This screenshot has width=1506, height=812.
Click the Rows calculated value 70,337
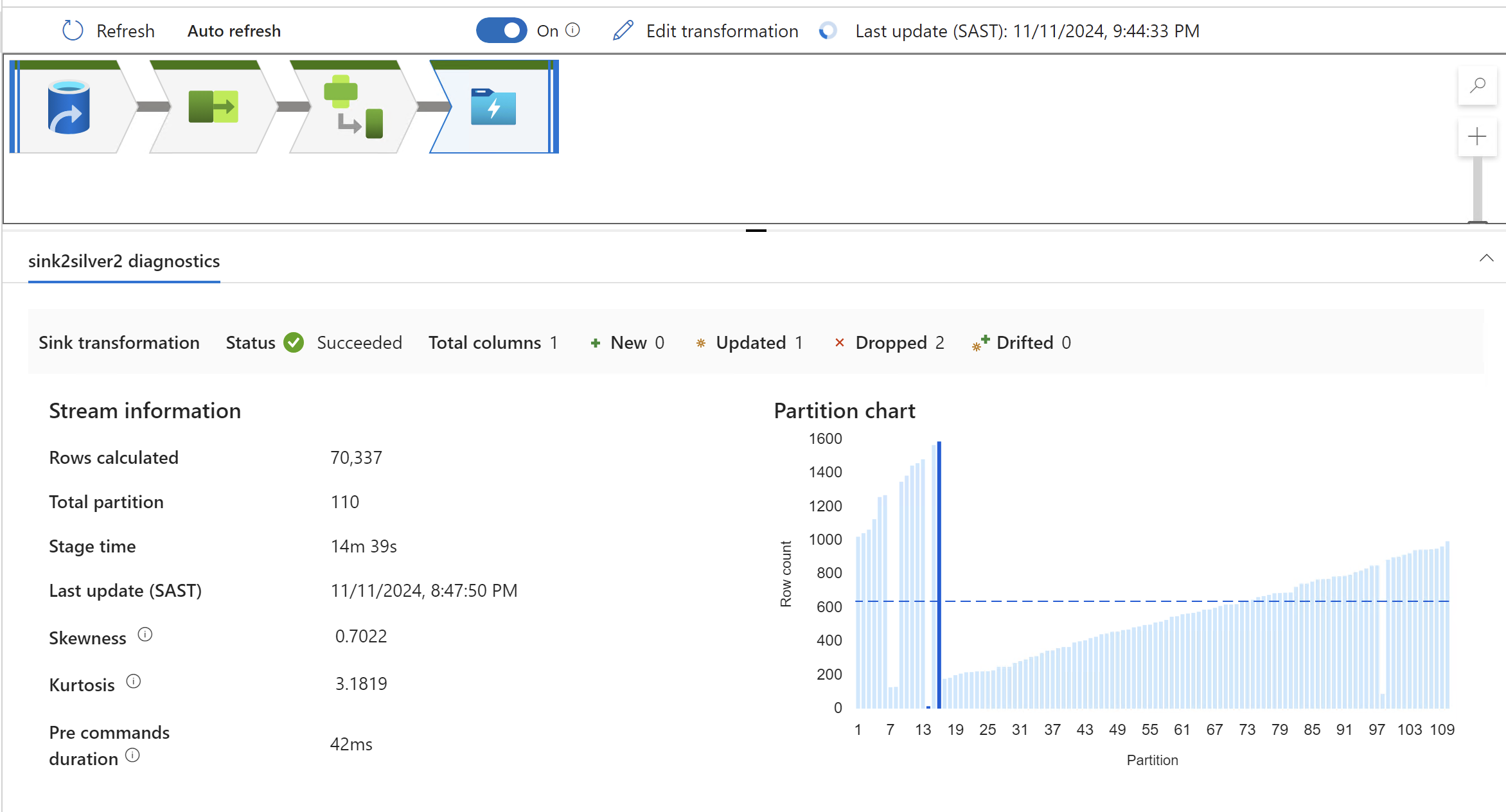point(356,457)
